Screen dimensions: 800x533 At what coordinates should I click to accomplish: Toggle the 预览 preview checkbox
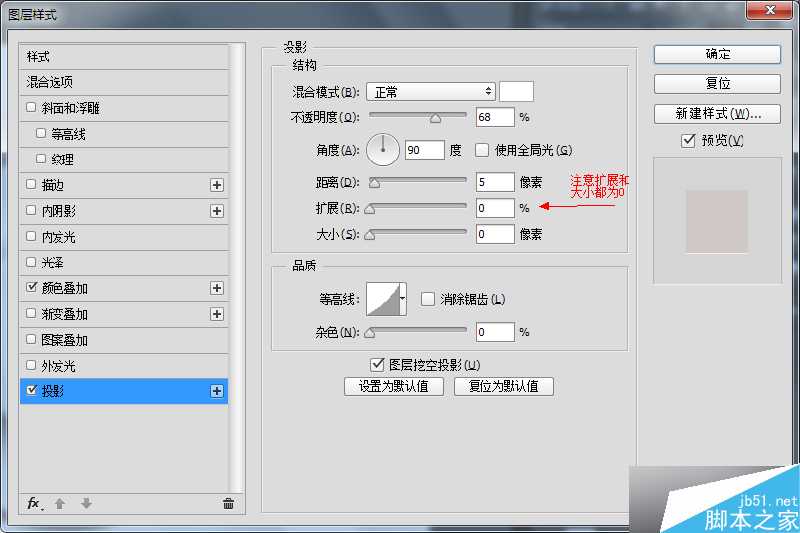click(x=688, y=140)
